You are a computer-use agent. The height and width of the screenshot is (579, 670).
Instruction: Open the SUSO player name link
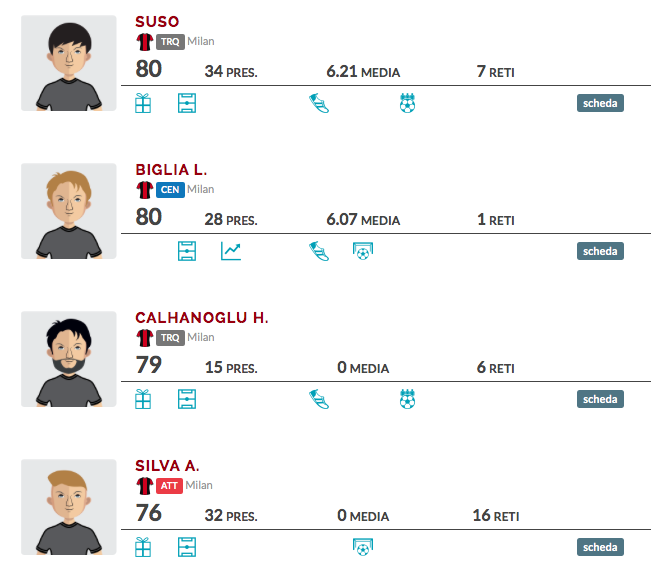pos(157,21)
